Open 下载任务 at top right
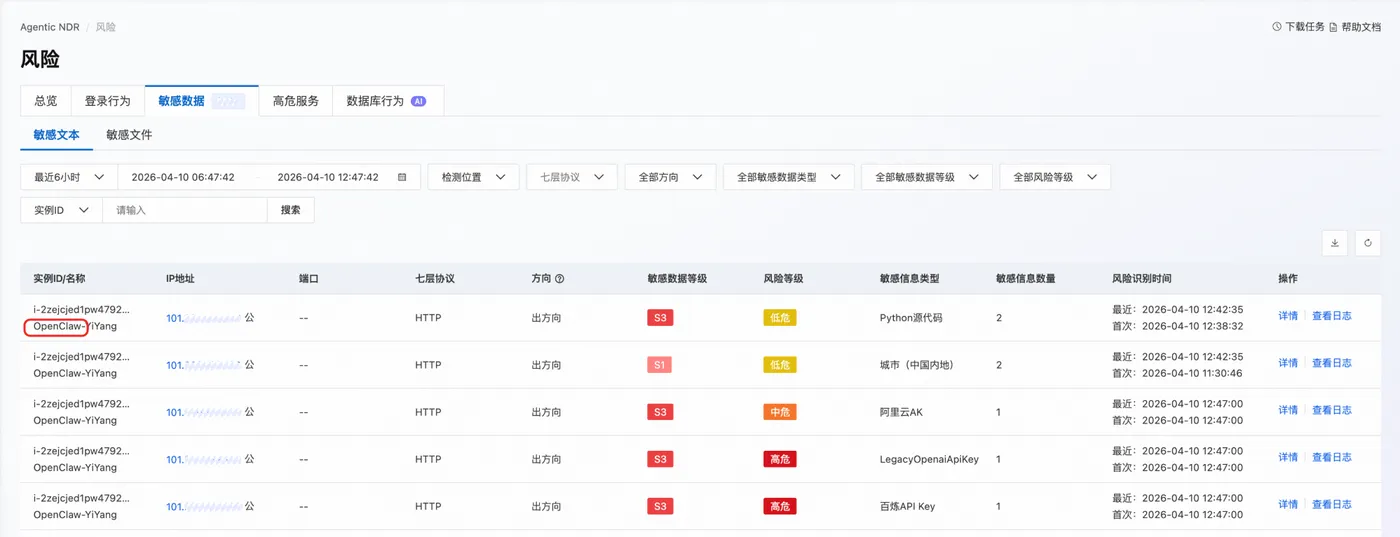The image size is (1400, 537). pyautogui.click(x=1298, y=27)
